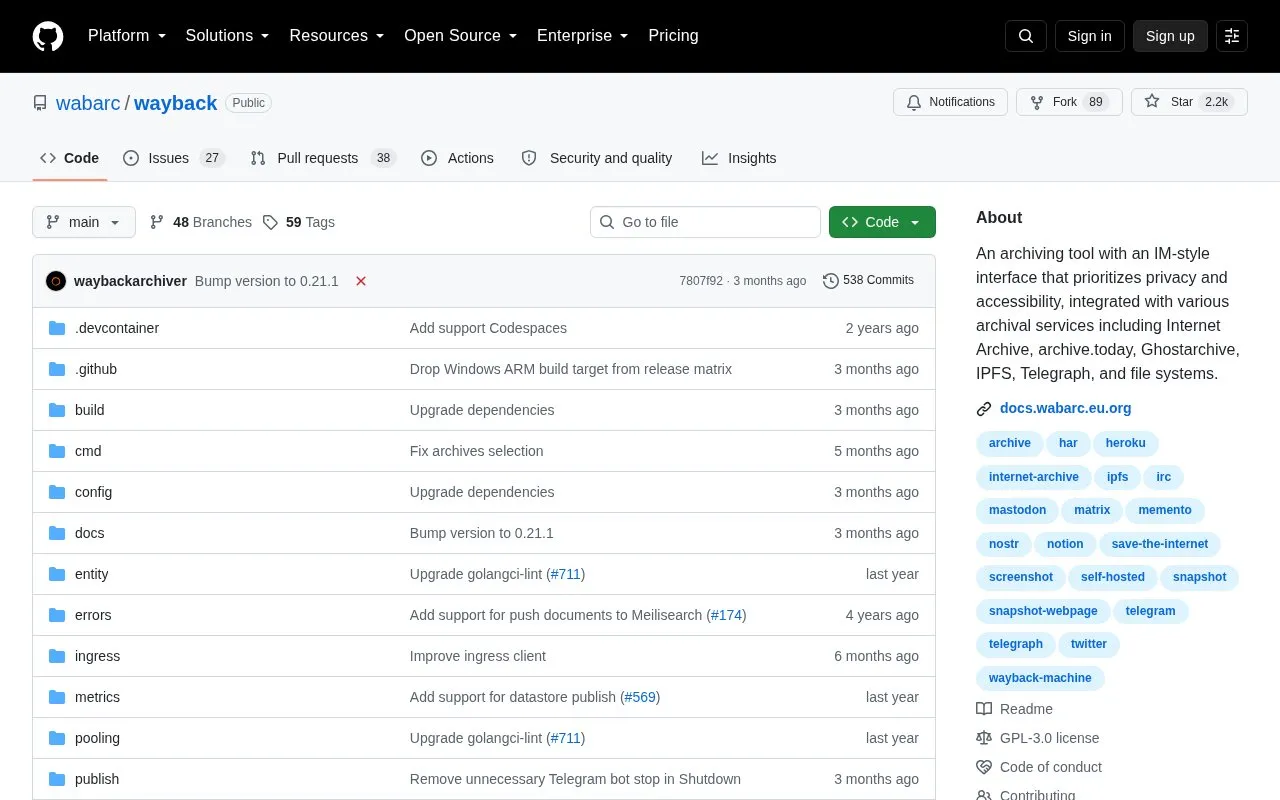Click the folder icon for publish
The image size is (1280, 800).
click(x=57, y=779)
